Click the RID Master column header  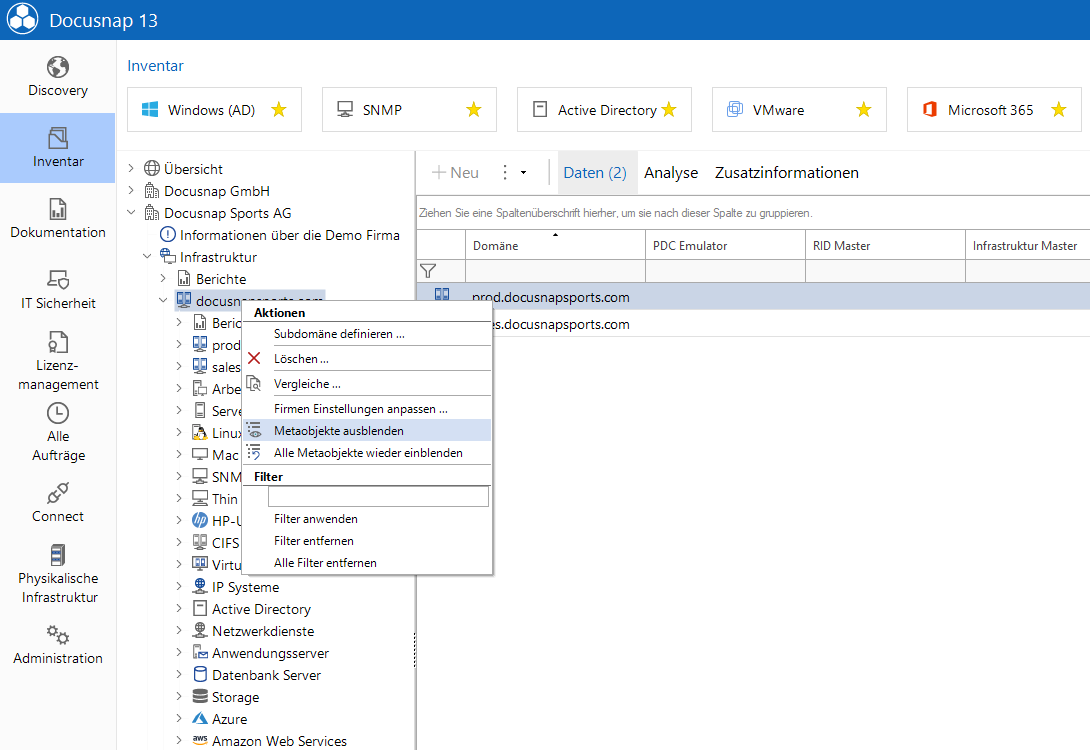pos(885,245)
